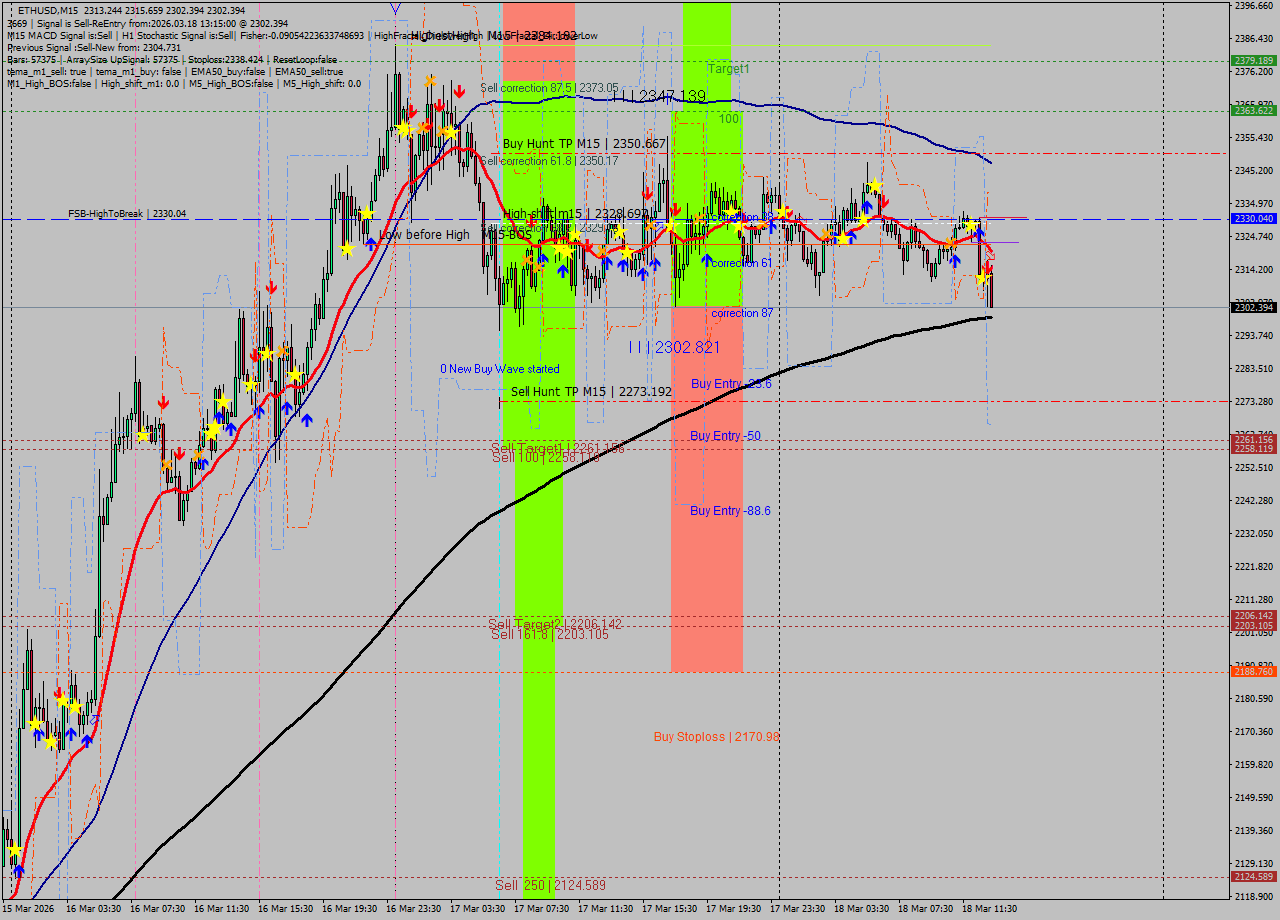
Task: Click the Target1 label in the green zone
Action: [x=730, y=68]
